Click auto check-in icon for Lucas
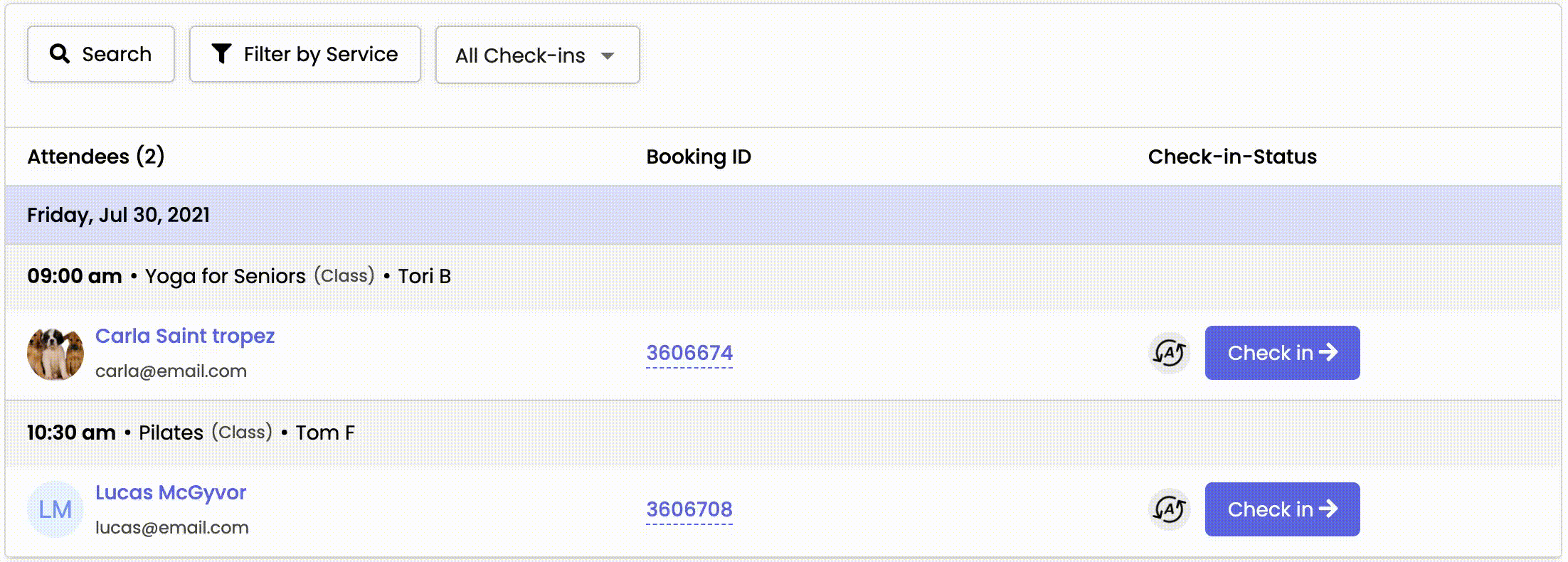This screenshot has height=562, width=1568. (x=1169, y=509)
